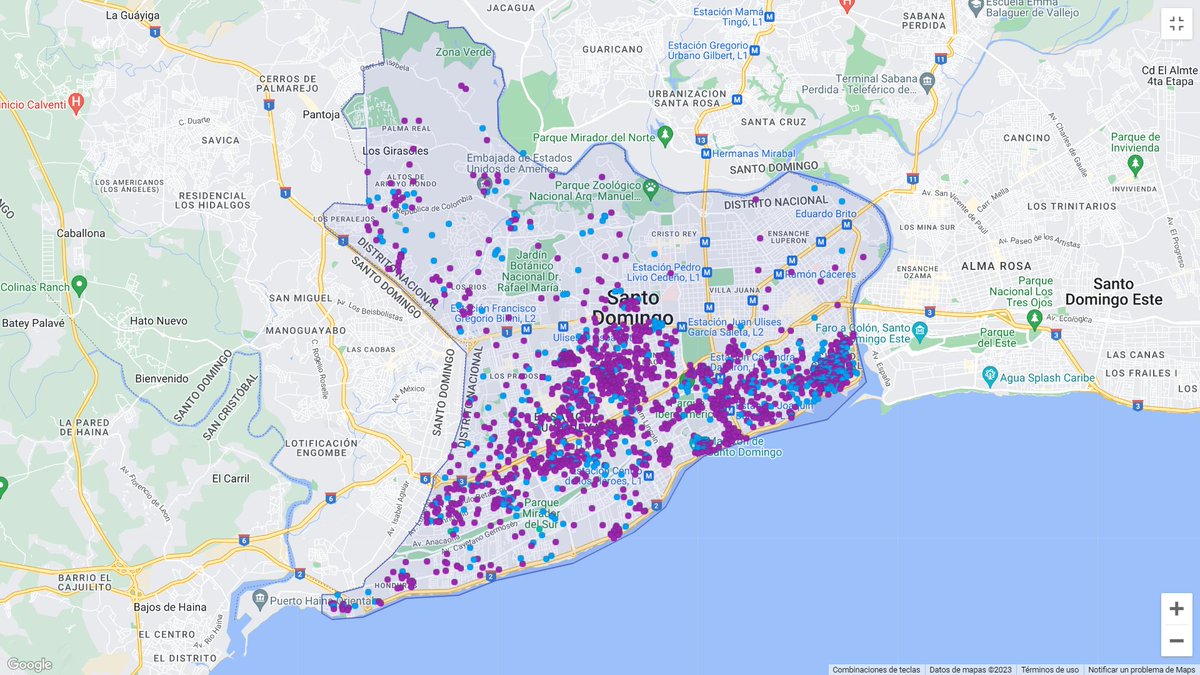This screenshot has height=675, width=1200.
Task: Select the LOS TRINITARIOS label
Action: click(1071, 206)
